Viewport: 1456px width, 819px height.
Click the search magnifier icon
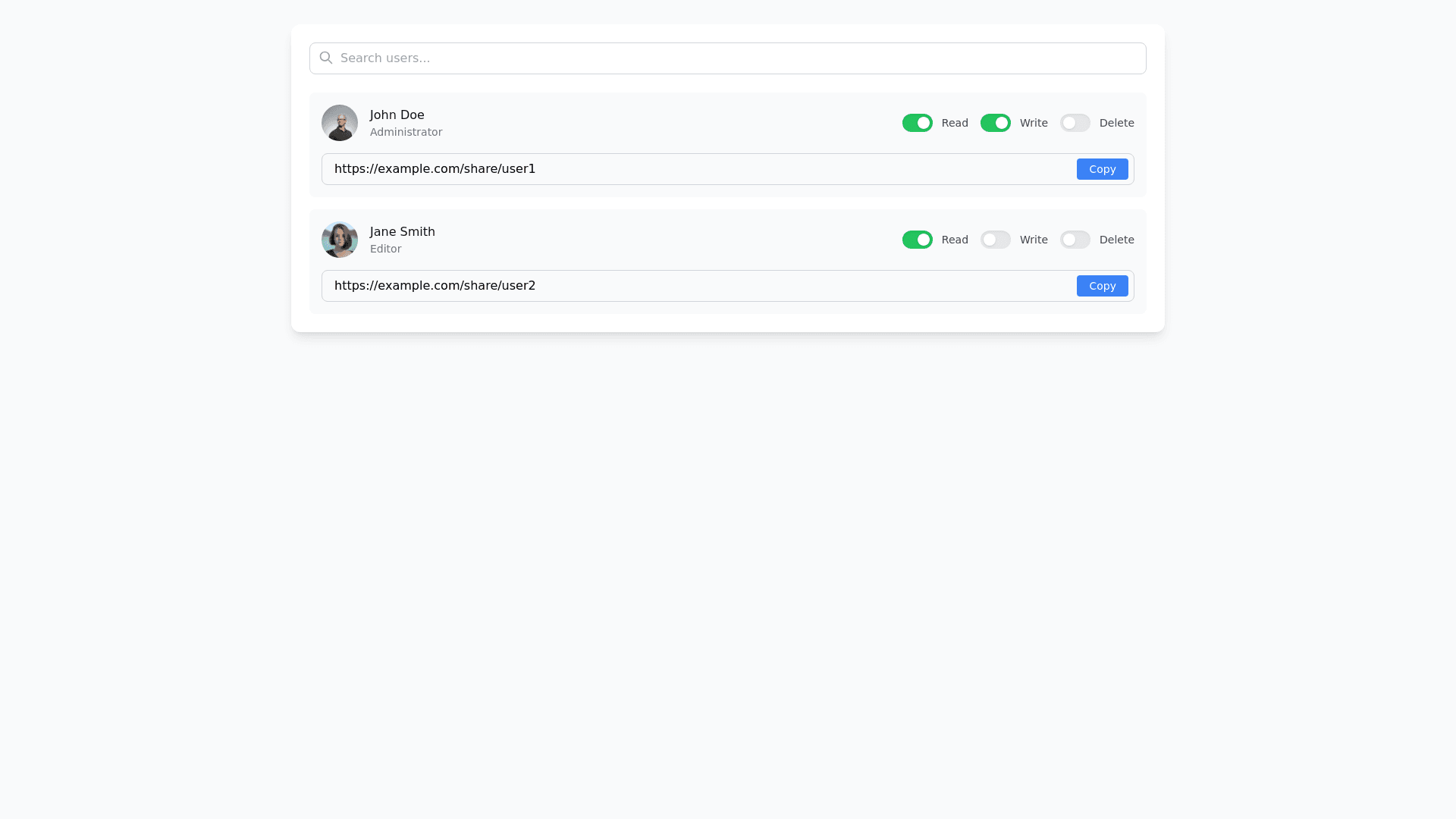click(x=326, y=58)
